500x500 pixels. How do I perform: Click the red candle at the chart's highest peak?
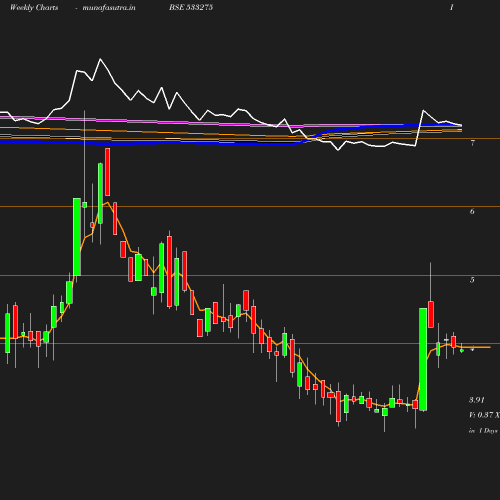click(108, 172)
